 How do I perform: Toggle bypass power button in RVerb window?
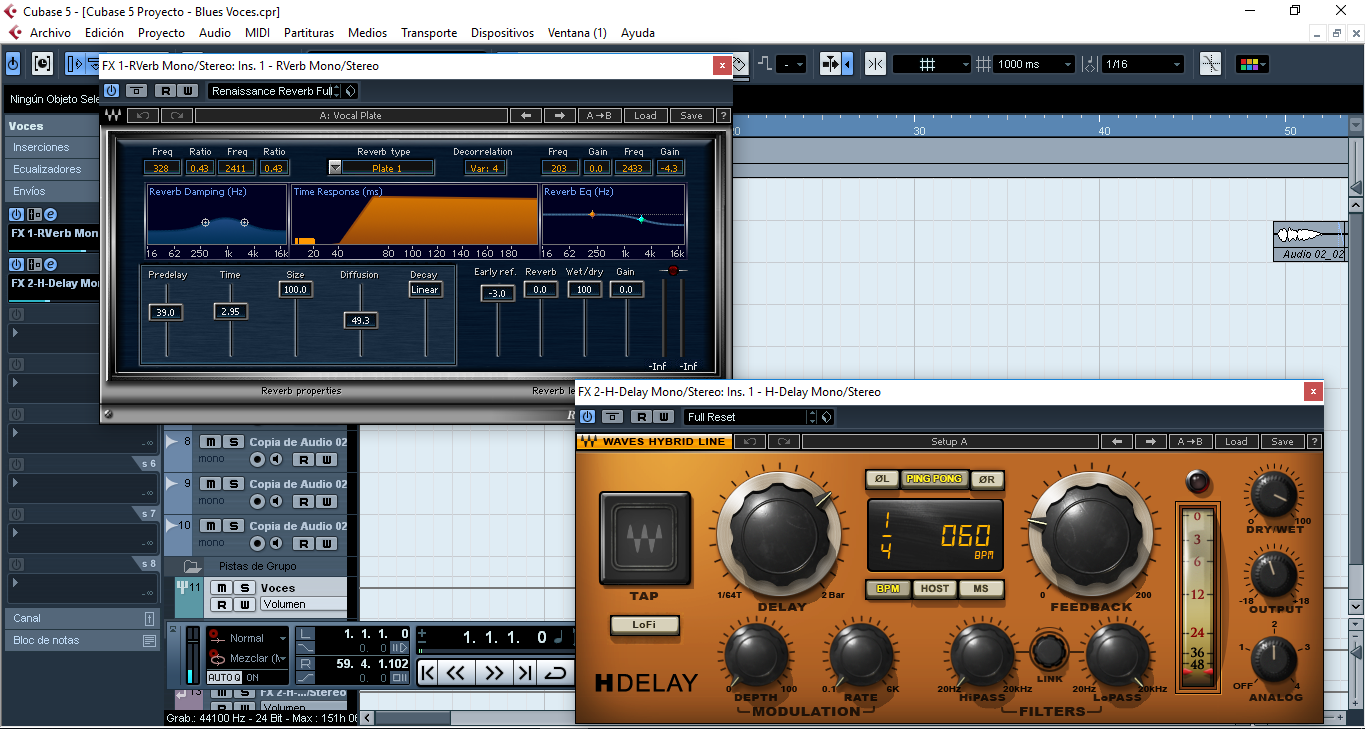click(111, 91)
